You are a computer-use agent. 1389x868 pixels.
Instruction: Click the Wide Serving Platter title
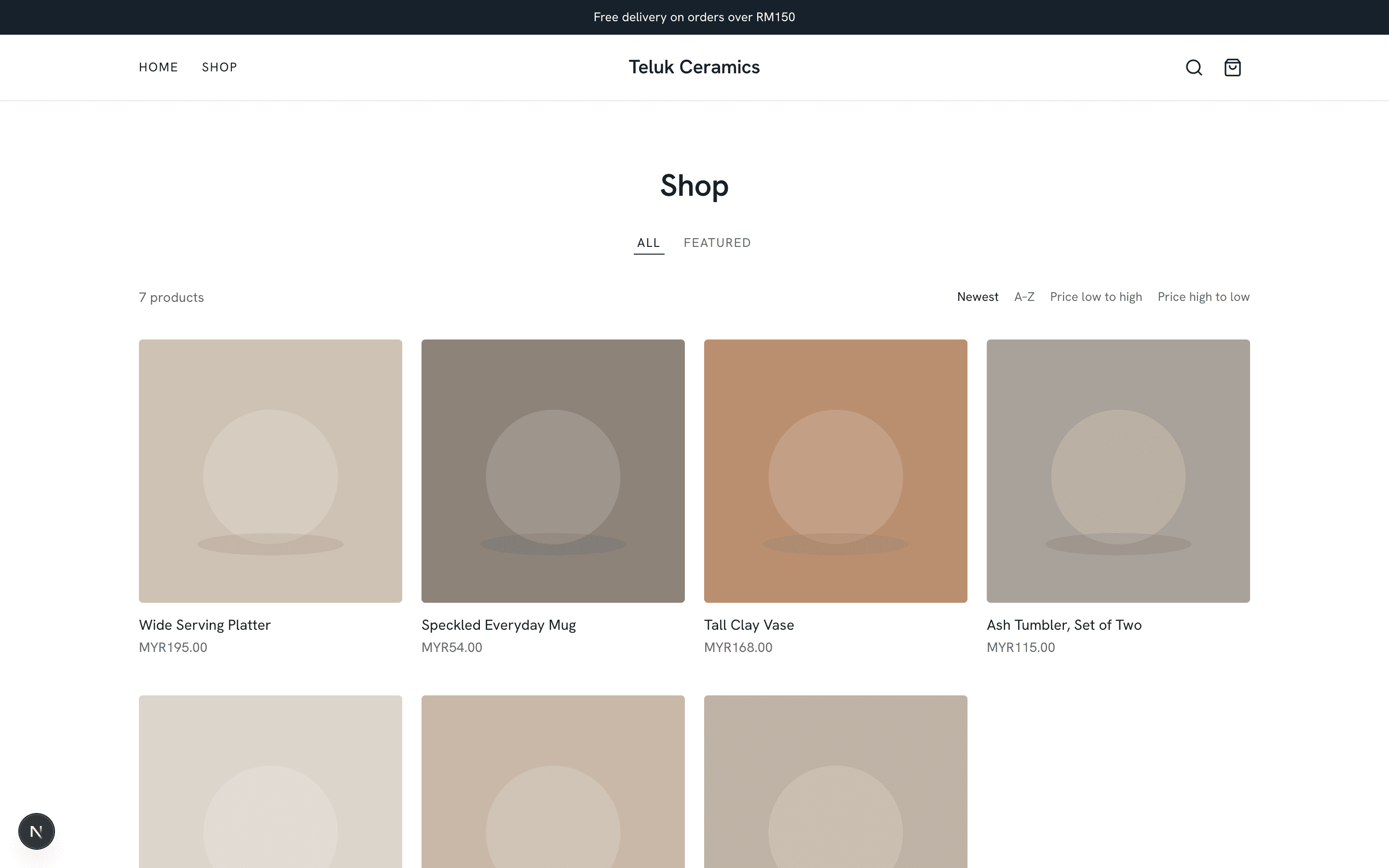[x=204, y=624]
